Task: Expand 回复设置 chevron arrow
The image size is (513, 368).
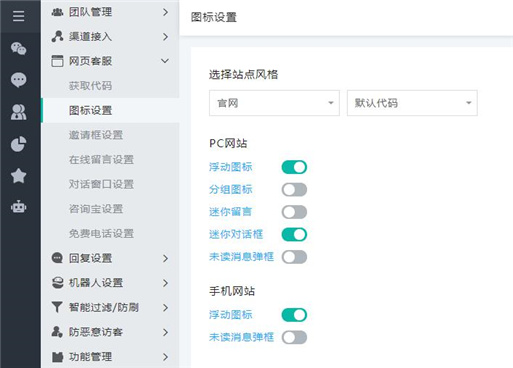Action: [x=165, y=258]
